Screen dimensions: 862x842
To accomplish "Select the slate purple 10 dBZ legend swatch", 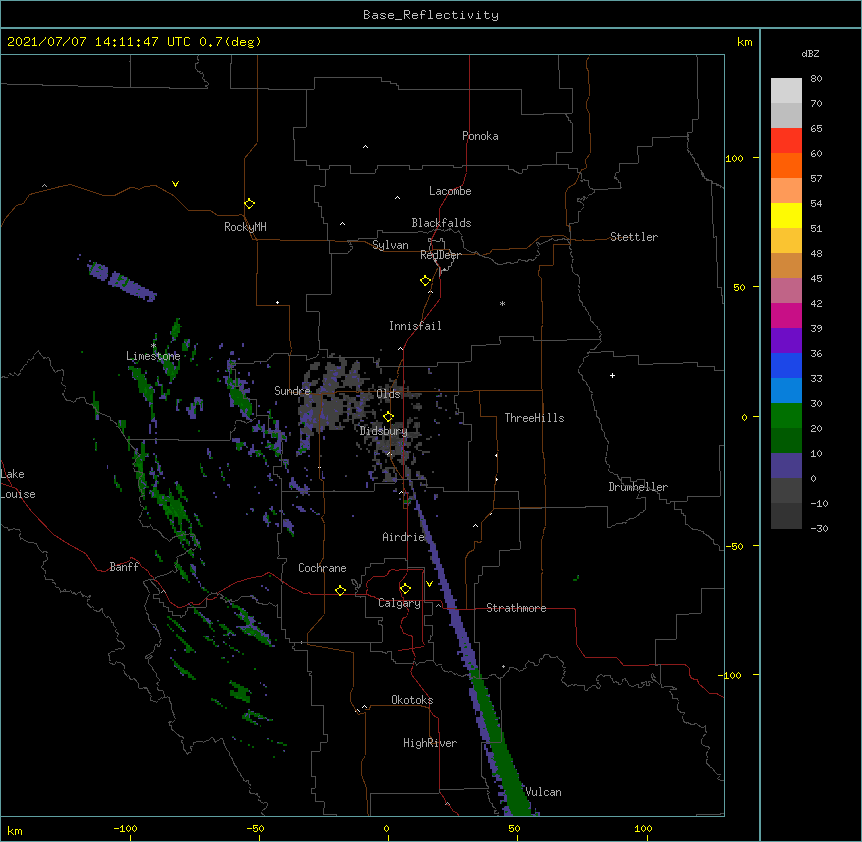I will 786,466.
